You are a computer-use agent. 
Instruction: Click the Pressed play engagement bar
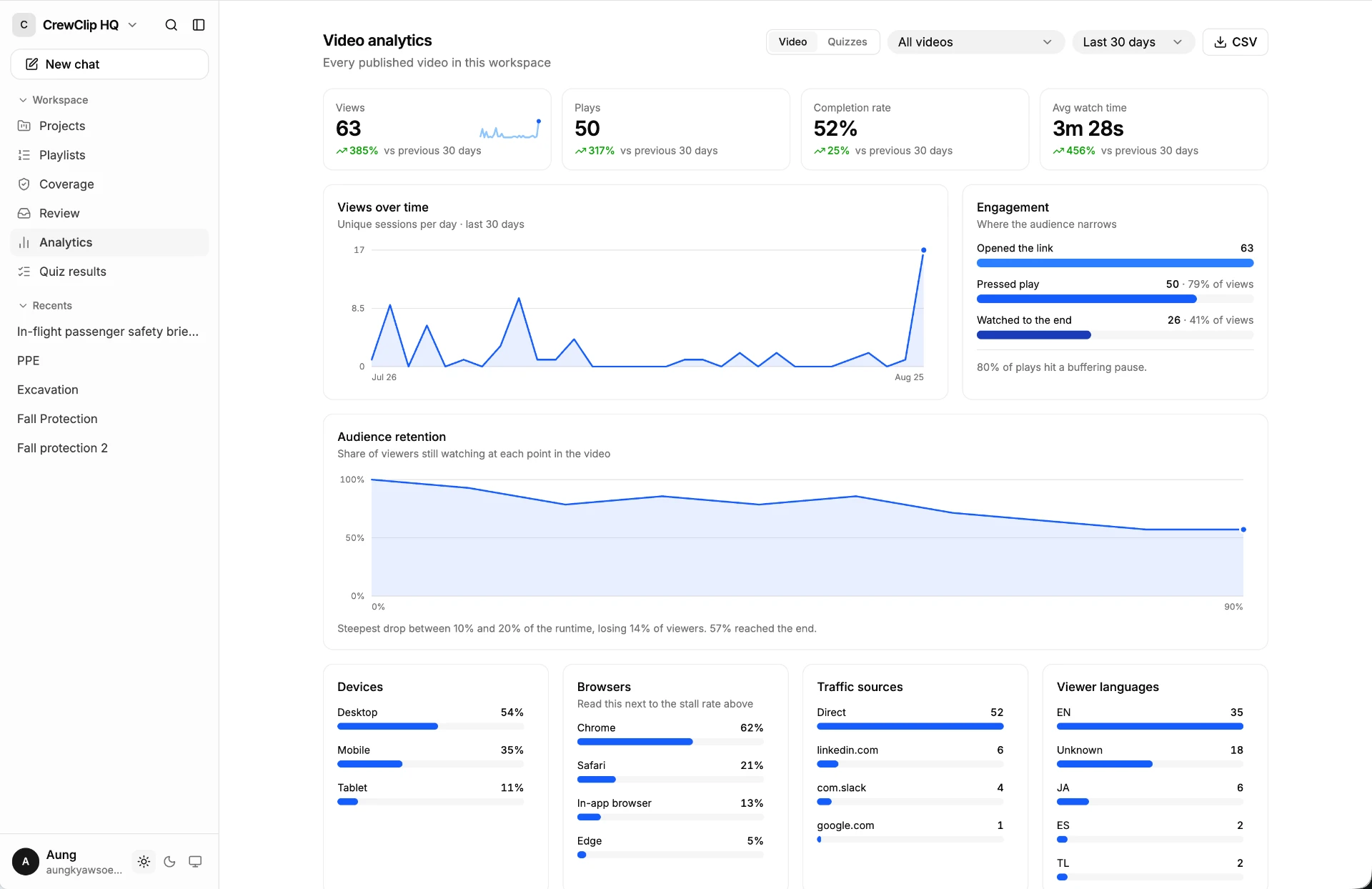point(1115,299)
